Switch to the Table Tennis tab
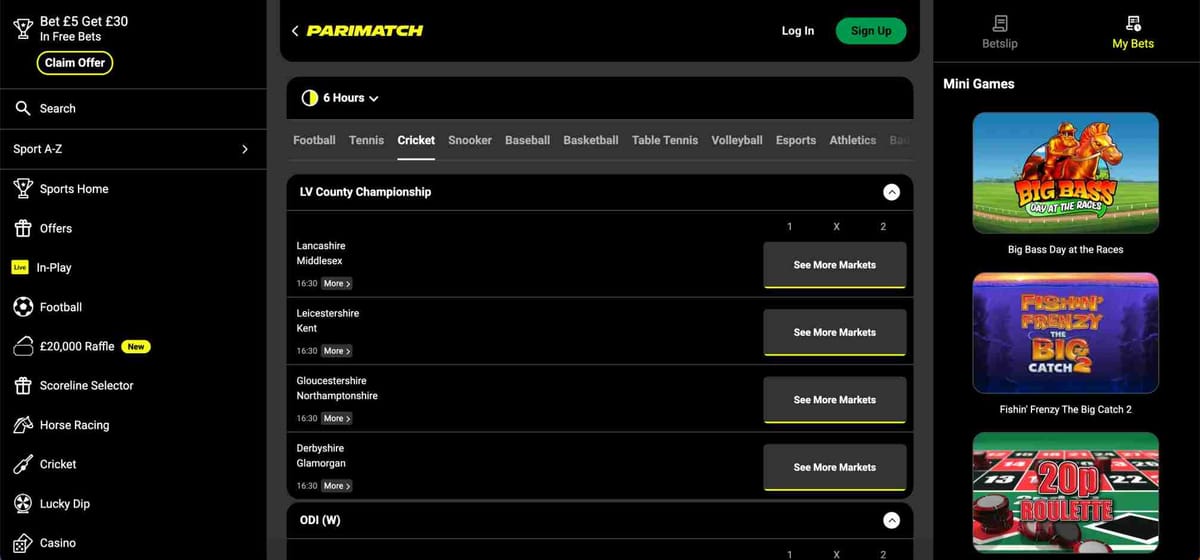 click(665, 140)
